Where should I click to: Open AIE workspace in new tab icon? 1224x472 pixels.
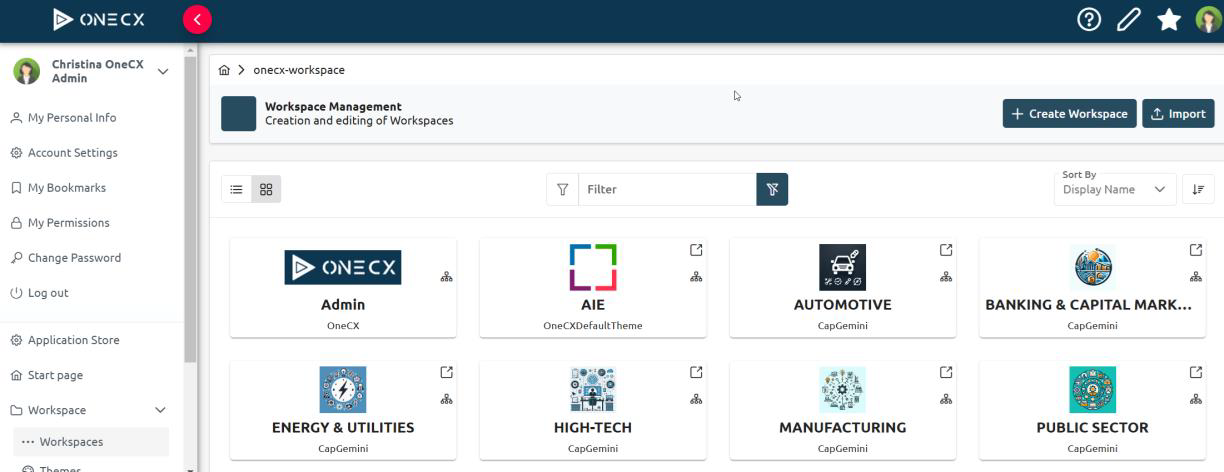(696, 250)
